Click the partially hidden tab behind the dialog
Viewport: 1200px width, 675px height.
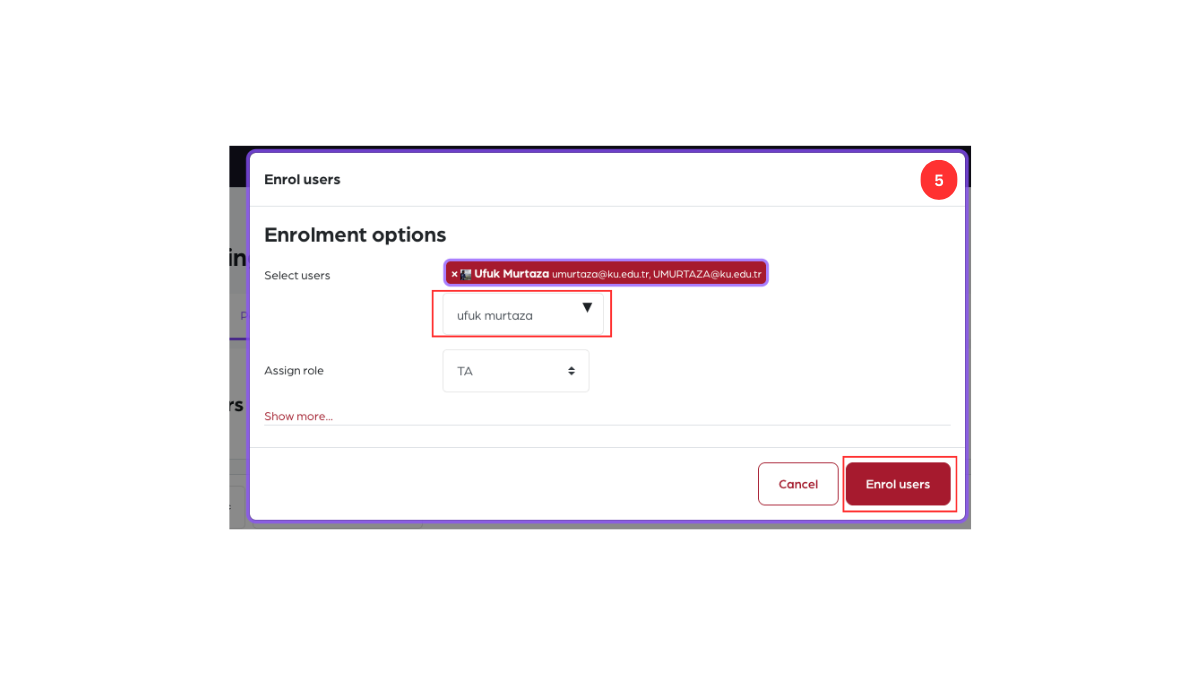241,316
